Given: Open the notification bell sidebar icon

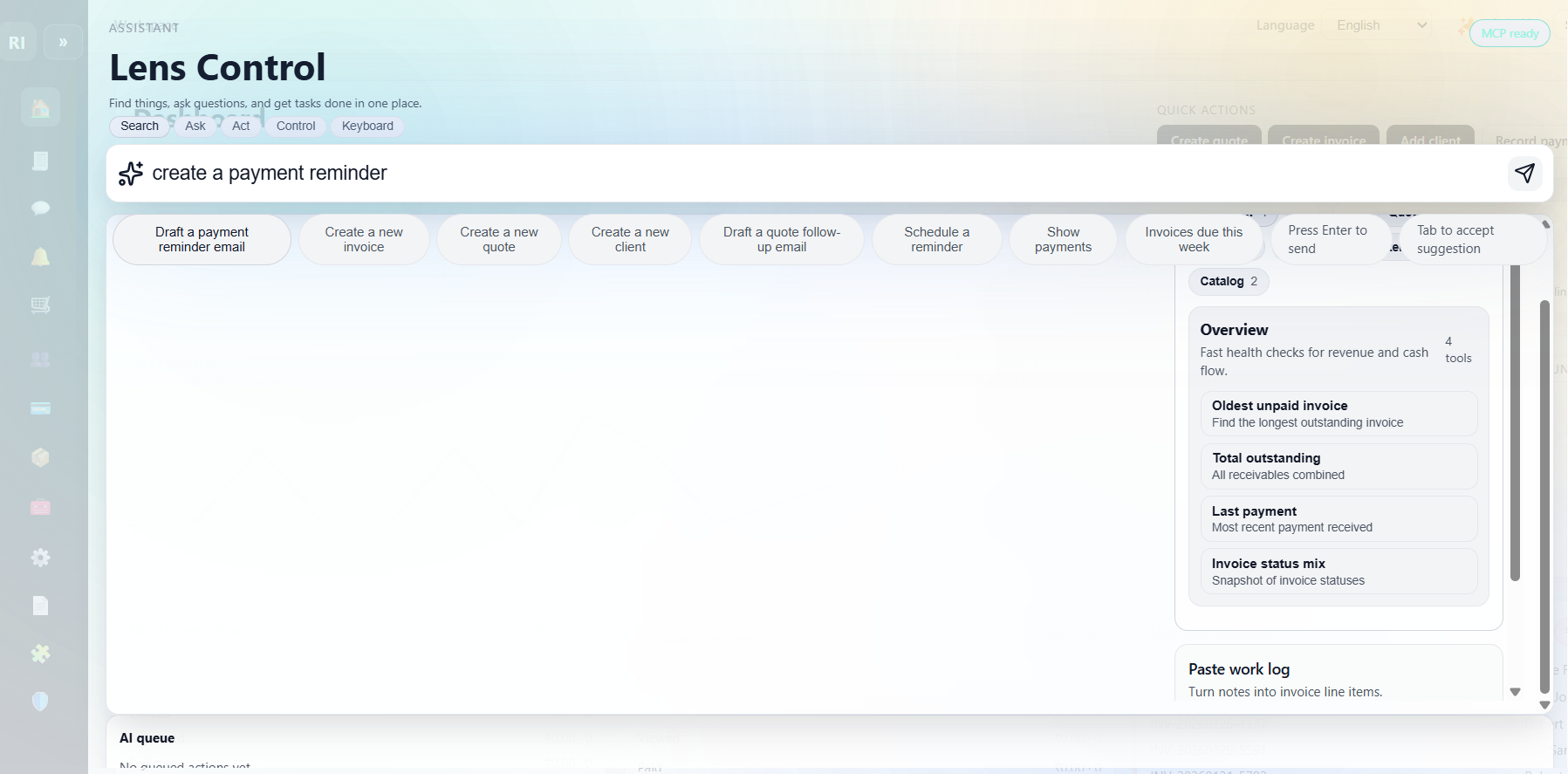Looking at the screenshot, I should (x=40, y=257).
